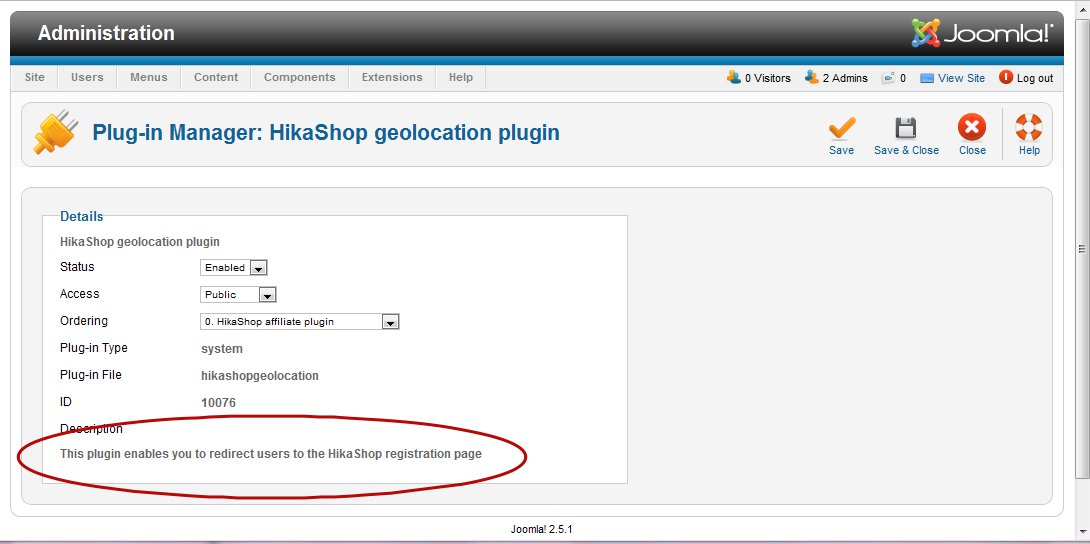Image resolution: width=1090 pixels, height=544 pixels.
Task: Open the Menus menu
Action: coord(149,77)
